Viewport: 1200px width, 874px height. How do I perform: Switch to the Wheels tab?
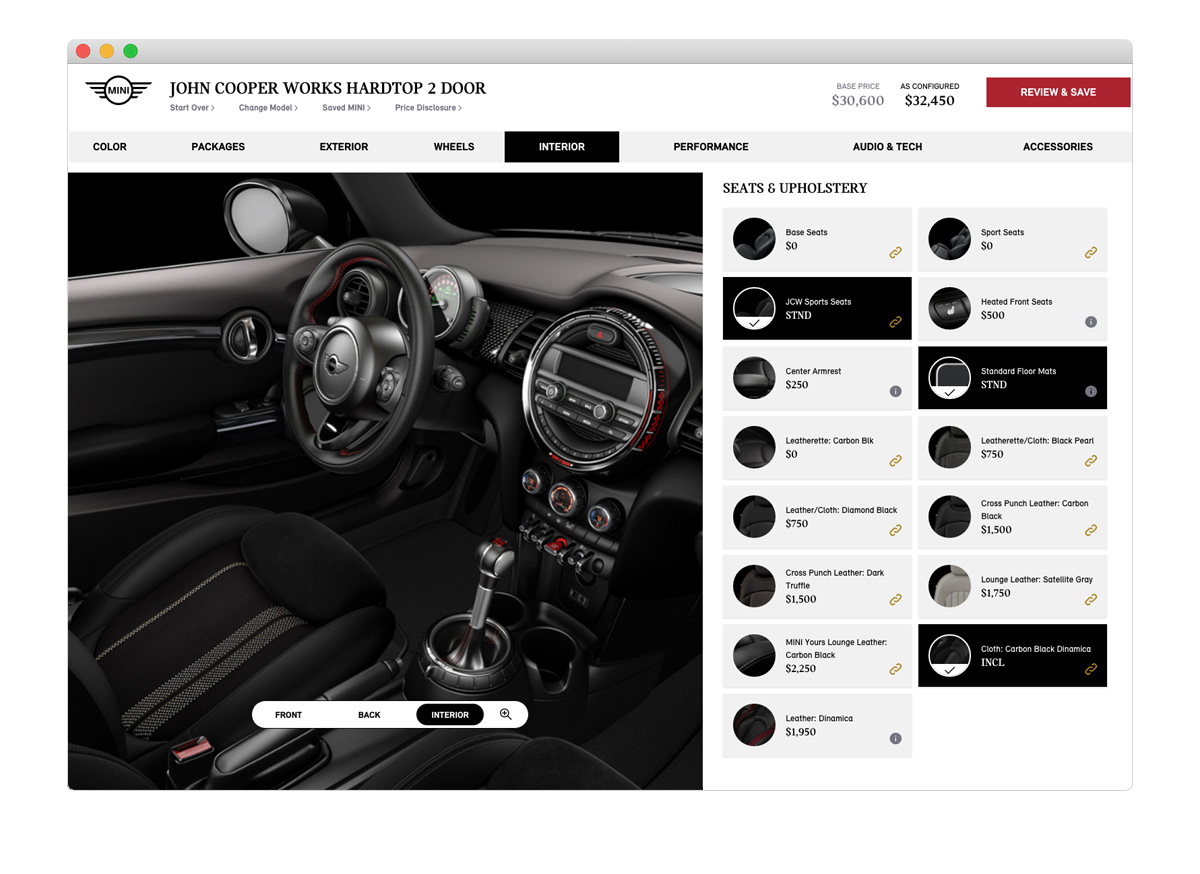click(x=454, y=147)
